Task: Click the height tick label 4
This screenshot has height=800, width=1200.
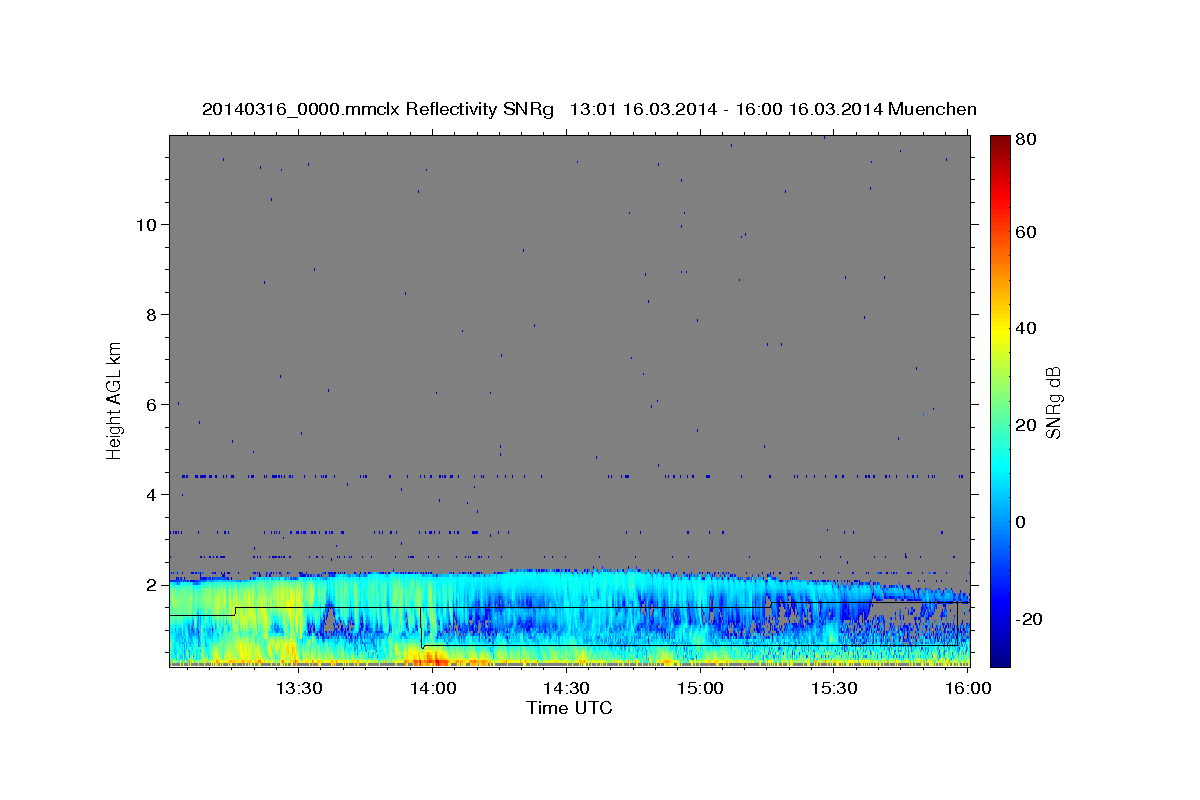Action: coord(152,494)
